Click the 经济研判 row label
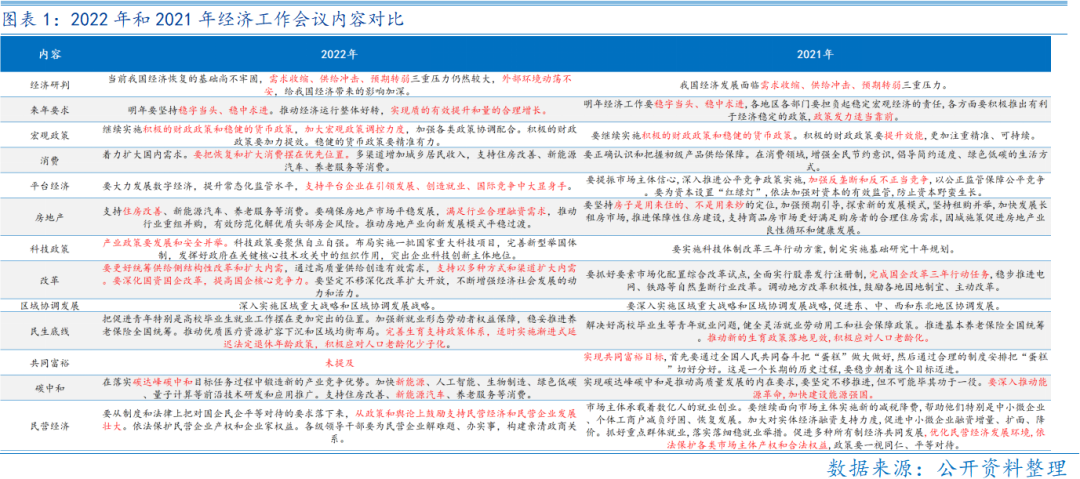 coord(49,83)
